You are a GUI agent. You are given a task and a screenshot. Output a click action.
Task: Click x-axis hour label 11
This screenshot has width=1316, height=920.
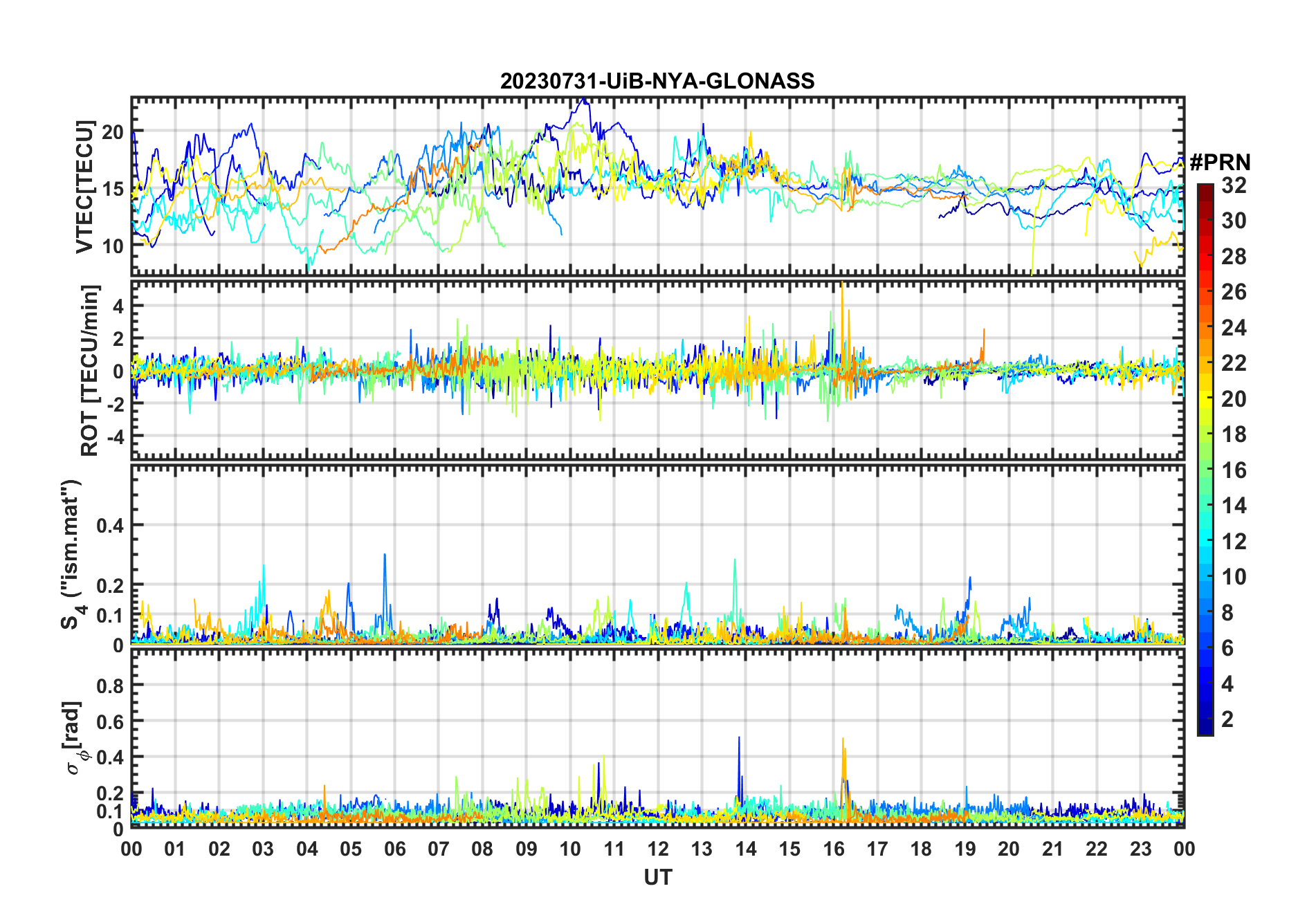(614, 849)
